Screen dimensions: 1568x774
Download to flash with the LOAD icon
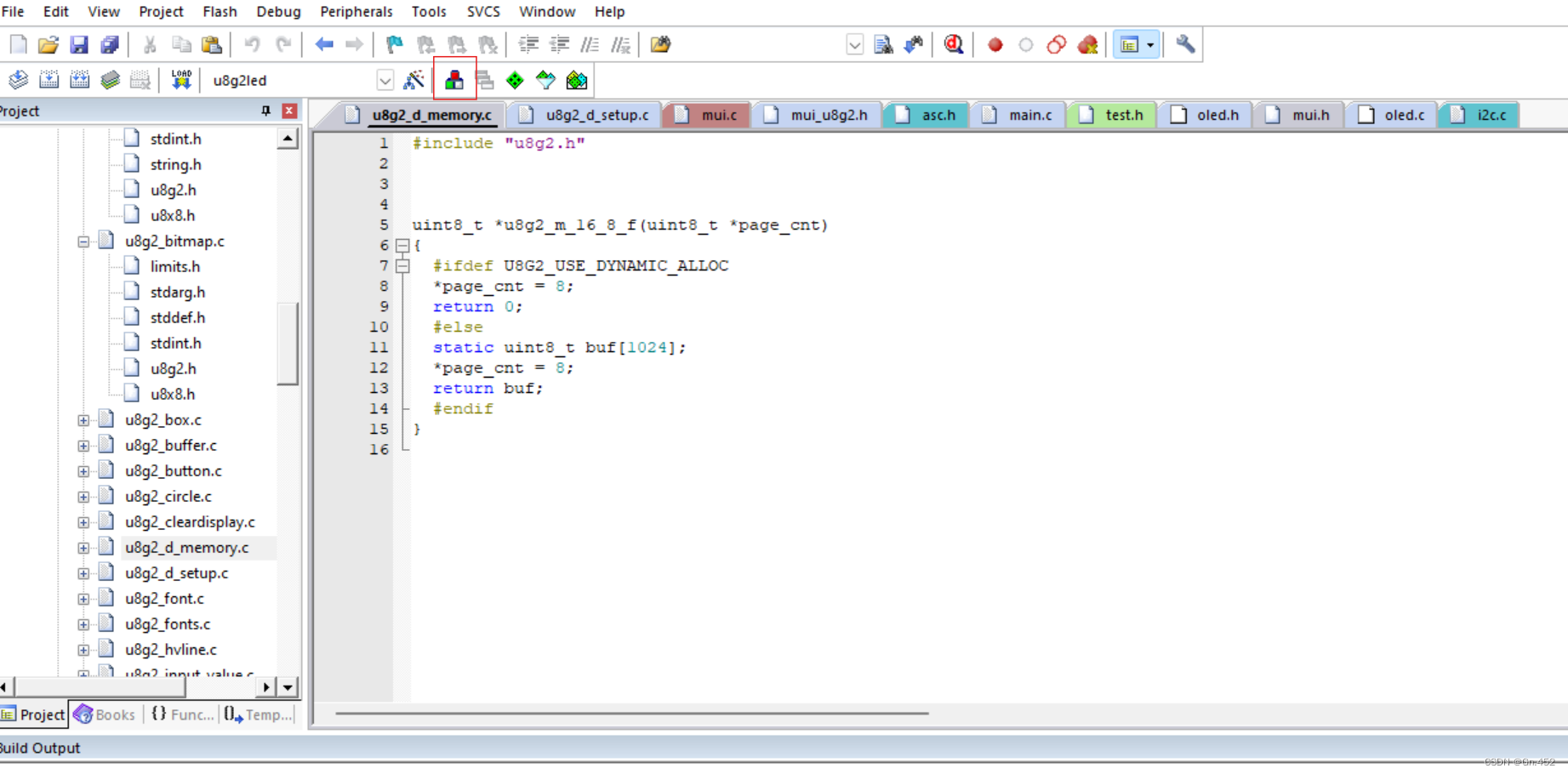coord(181,80)
